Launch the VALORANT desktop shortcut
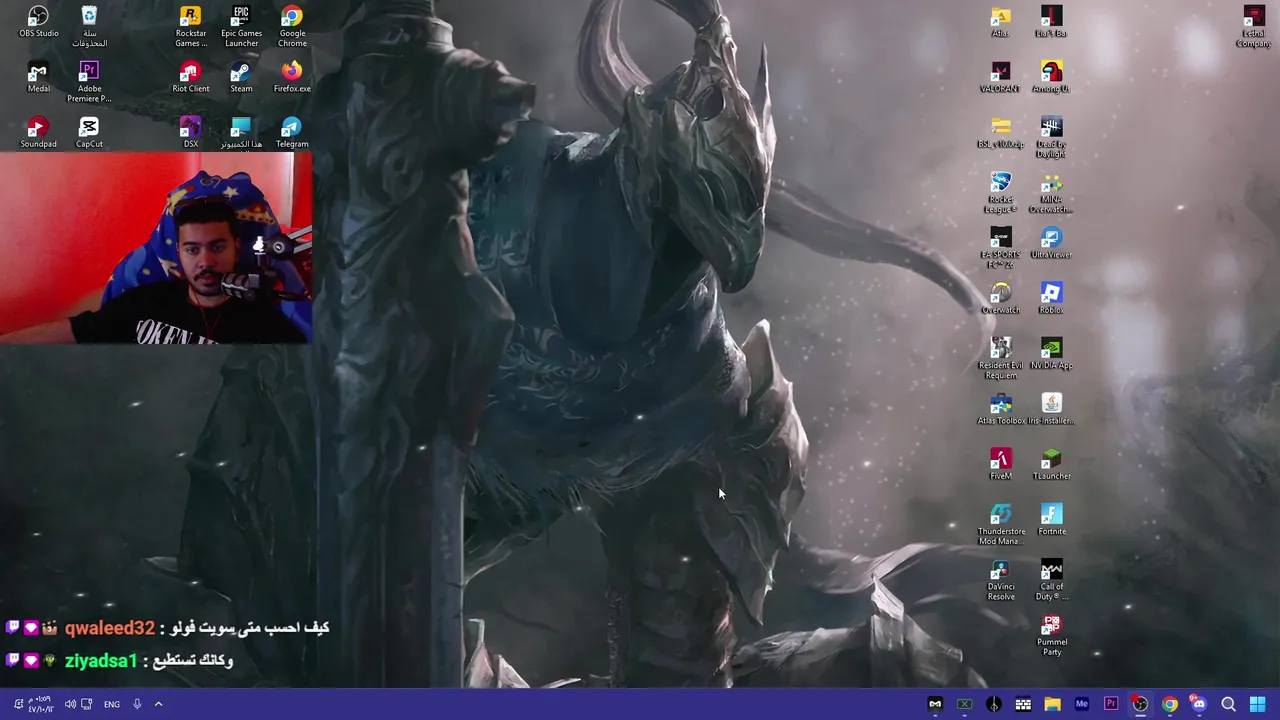This screenshot has width=1280, height=720. click(x=1000, y=77)
